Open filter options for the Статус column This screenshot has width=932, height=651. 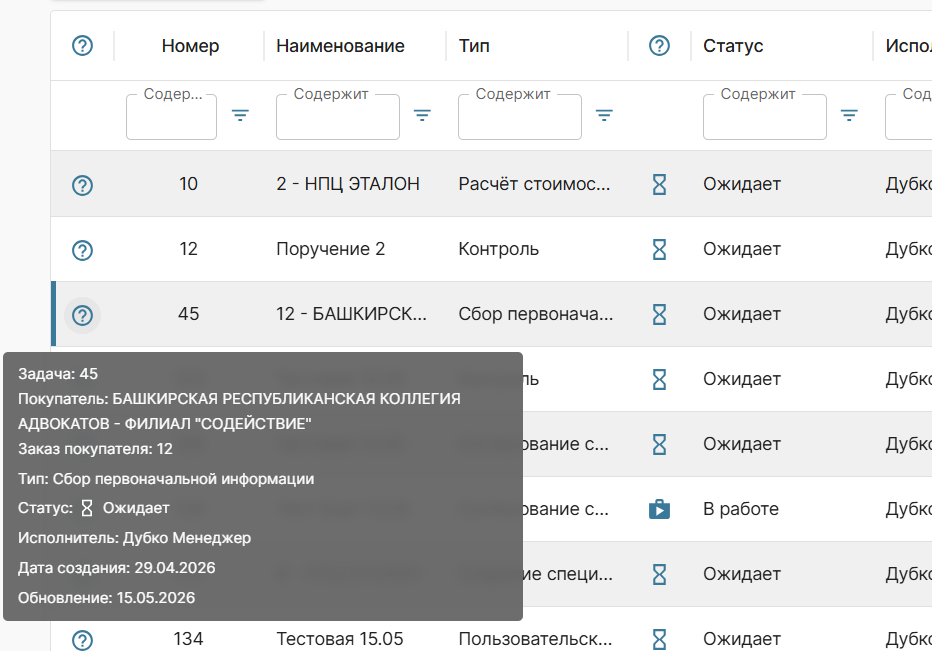pyautogui.click(x=849, y=115)
